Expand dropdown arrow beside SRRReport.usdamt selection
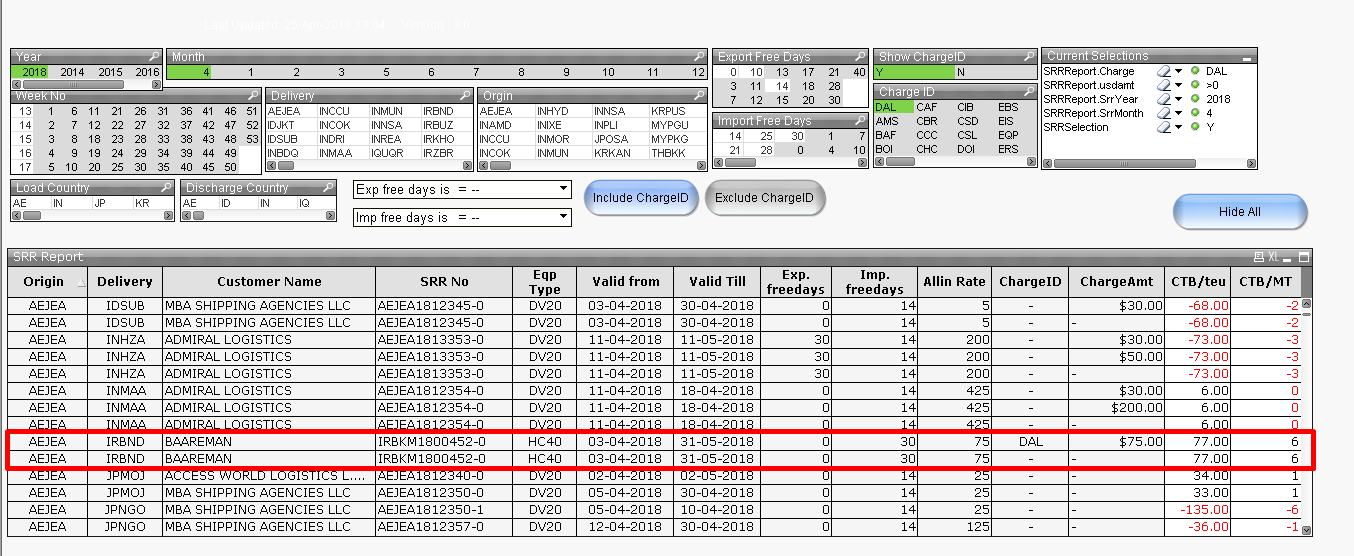1354x556 pixels. coord(1178,86)
